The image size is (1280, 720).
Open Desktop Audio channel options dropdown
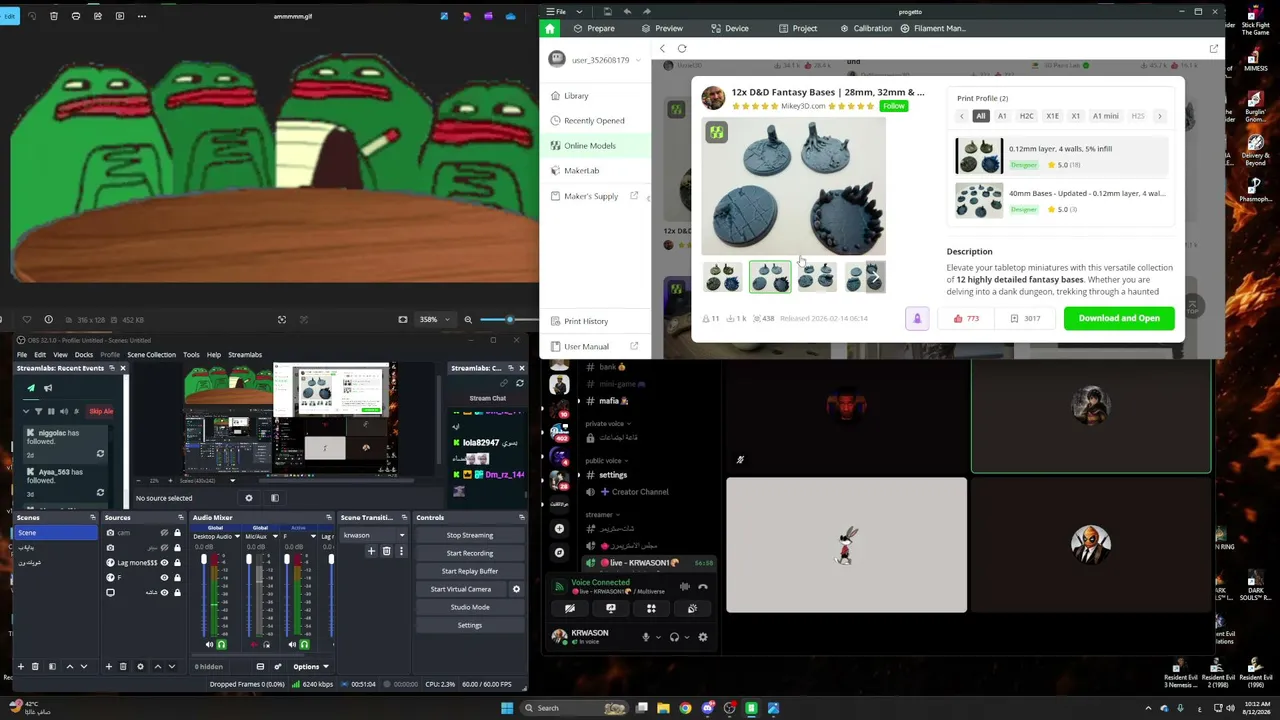(236, 536)
